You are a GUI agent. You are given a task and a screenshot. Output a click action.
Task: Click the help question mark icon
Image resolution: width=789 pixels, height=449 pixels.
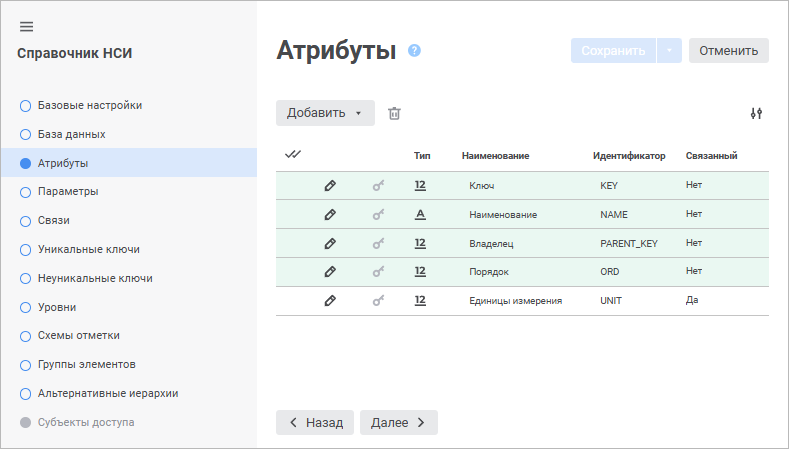point(415,51)
